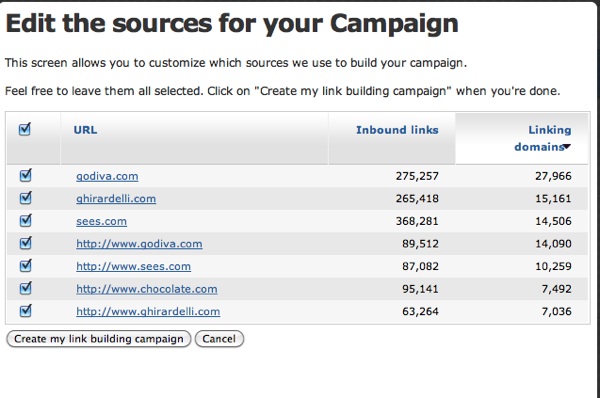Screen dimensions: 600x398
Task: Uncheck the godiva.com source checkbox
Action: pyautogui.click(x=26, y=175)
